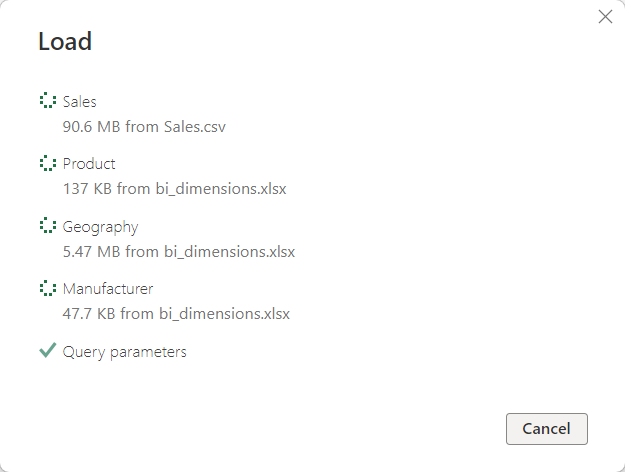This screenshot has height=472, width=625.
Task: Click the Manufacturer loading spinner icon
Action: coord(46,289)
